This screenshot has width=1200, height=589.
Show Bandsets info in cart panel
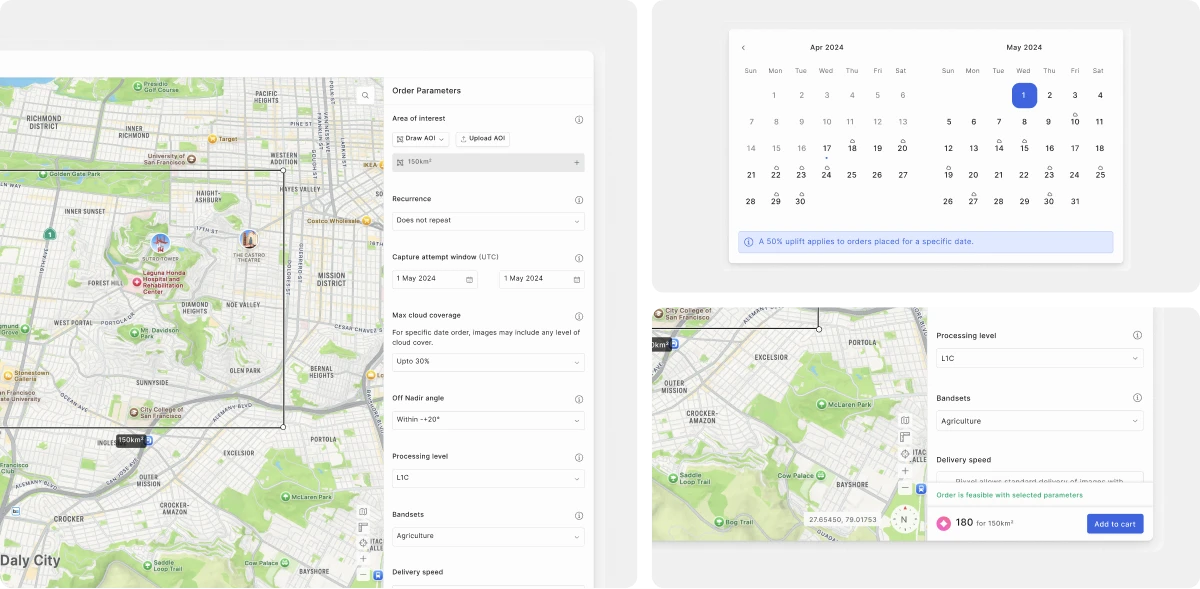[x=1137, y=398]
